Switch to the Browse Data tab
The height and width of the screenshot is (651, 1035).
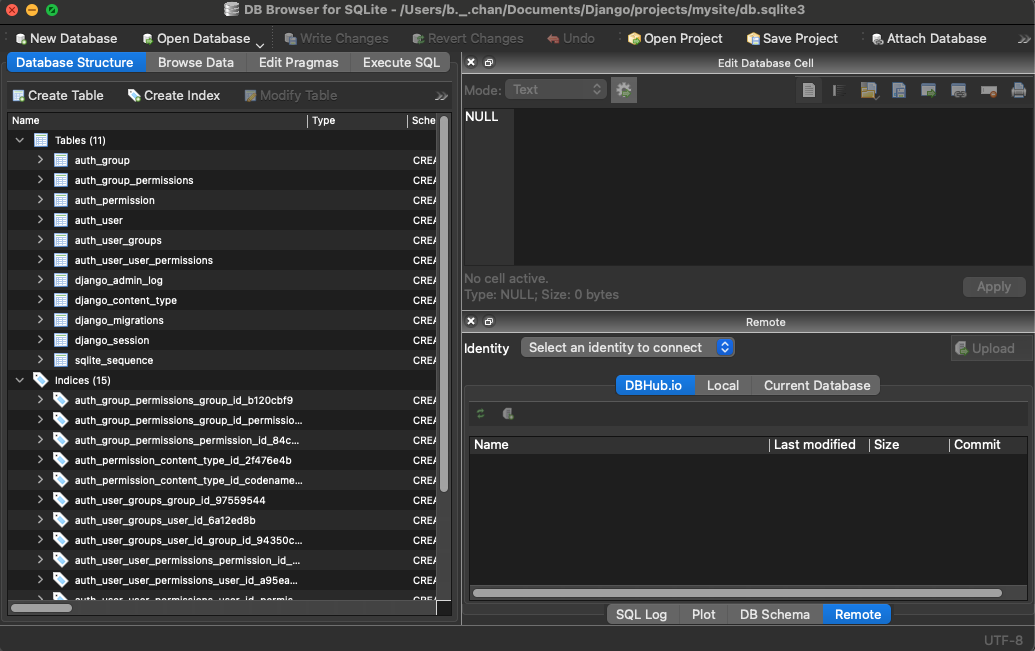click(x=196, y=62)
